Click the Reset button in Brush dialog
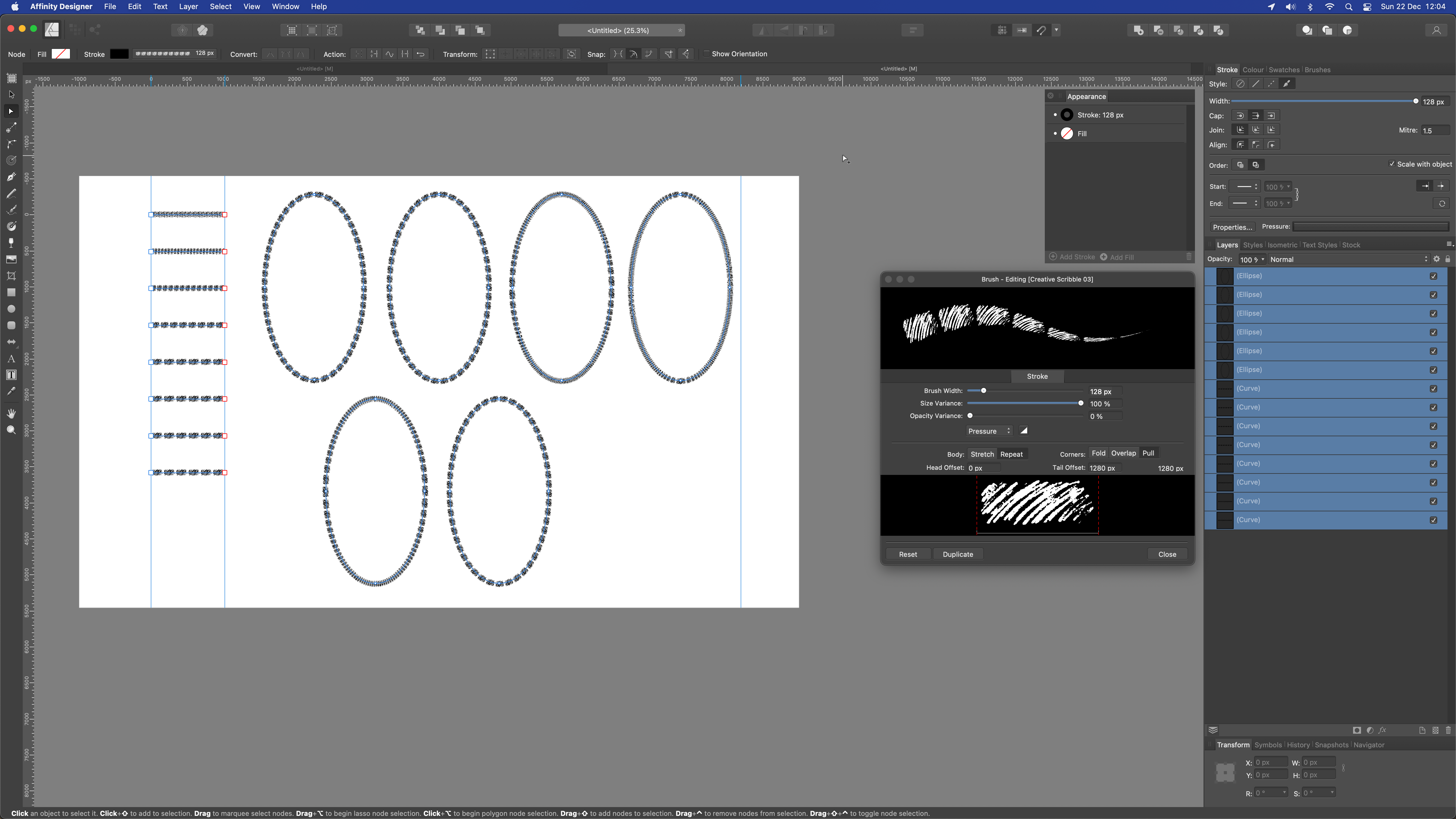 pyautogui.click(x=908, y=554)
